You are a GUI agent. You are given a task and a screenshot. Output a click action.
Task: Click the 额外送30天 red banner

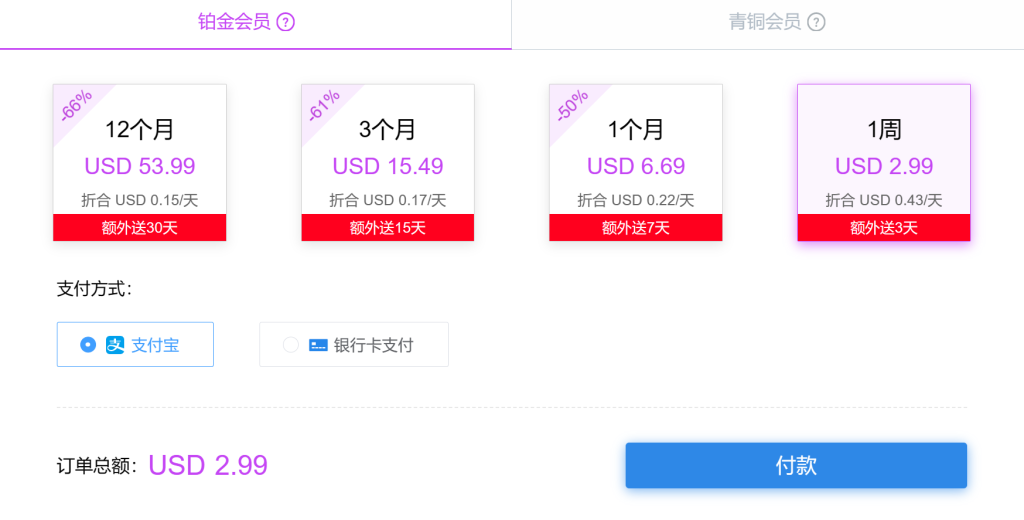click(x=140, y=227)
